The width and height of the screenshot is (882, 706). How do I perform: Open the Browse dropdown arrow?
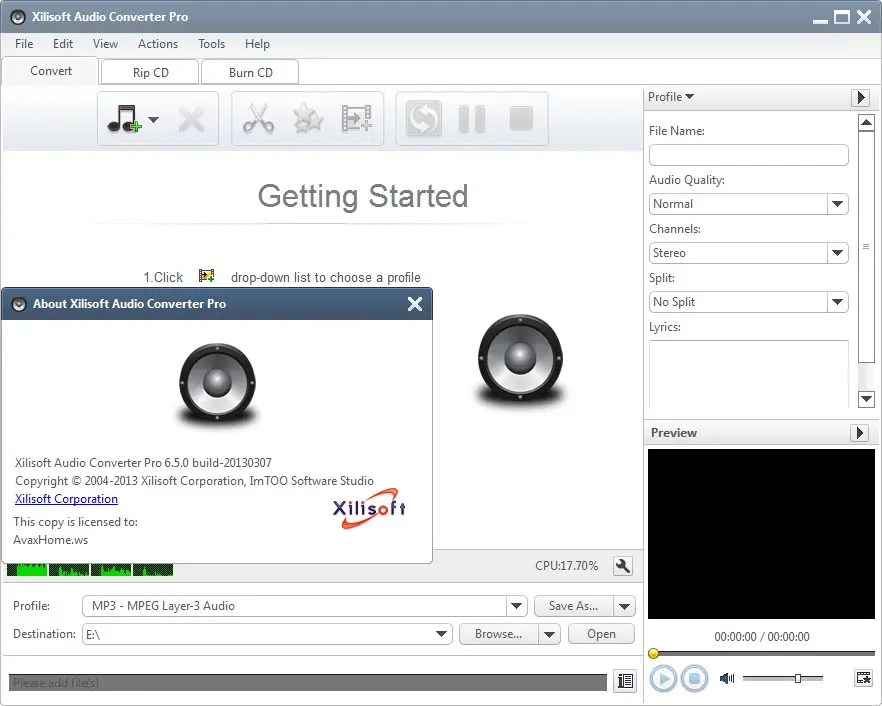(549, 635)
